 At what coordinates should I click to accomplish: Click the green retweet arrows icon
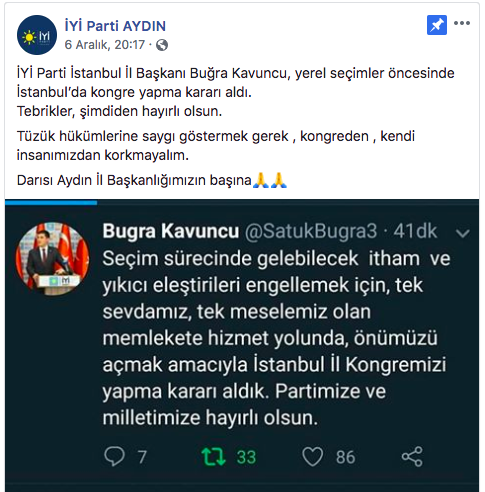(213, 457)
